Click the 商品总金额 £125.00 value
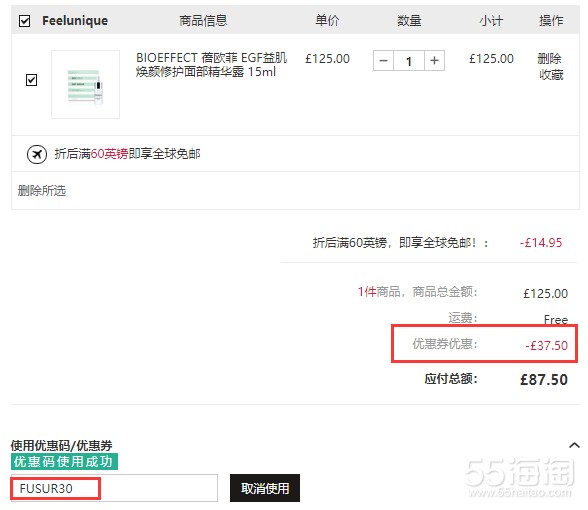The image size is (588, 510). (546, 293)
